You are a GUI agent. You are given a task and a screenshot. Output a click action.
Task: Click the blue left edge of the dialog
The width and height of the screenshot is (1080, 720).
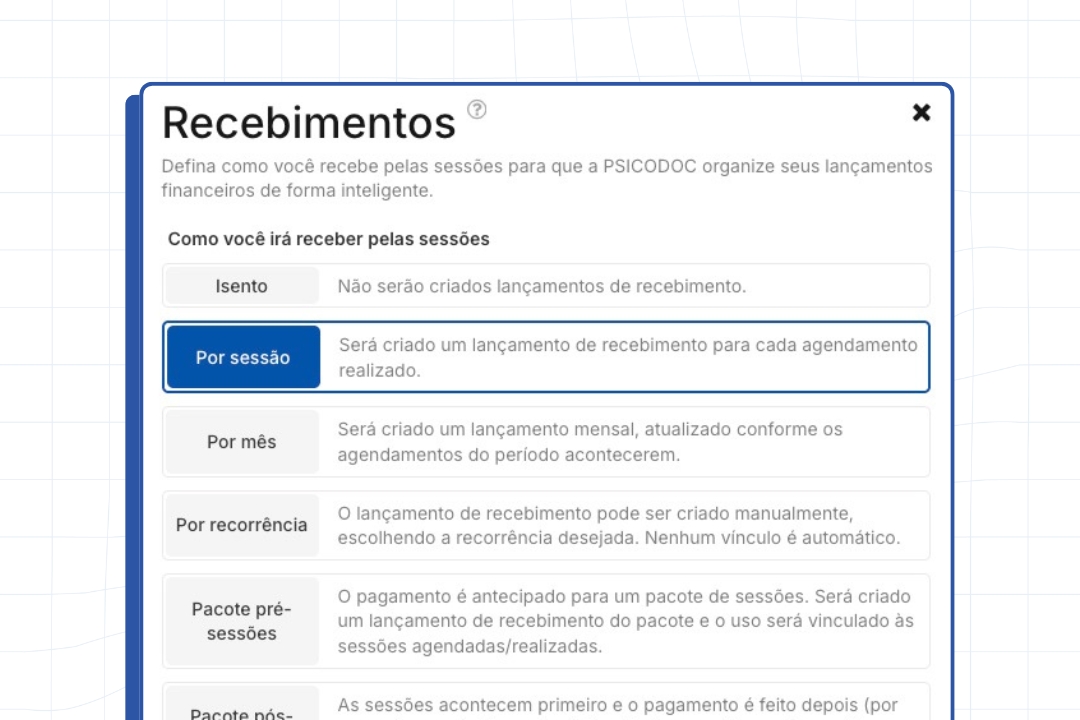point(132,400)
